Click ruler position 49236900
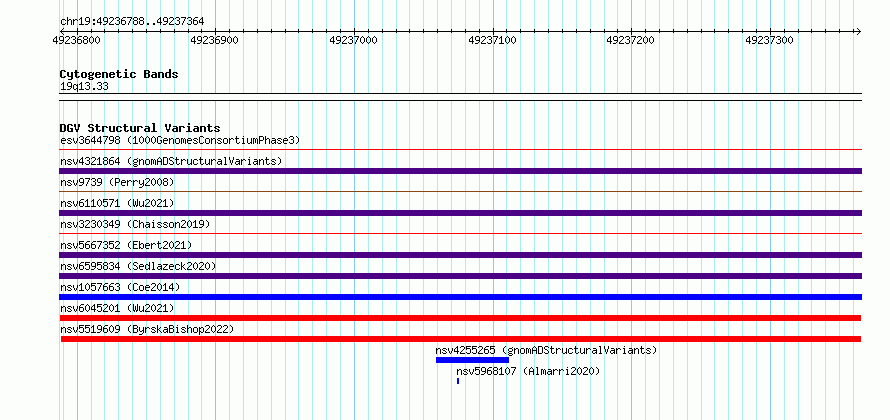The image size is (890, 420). [215, 40]
